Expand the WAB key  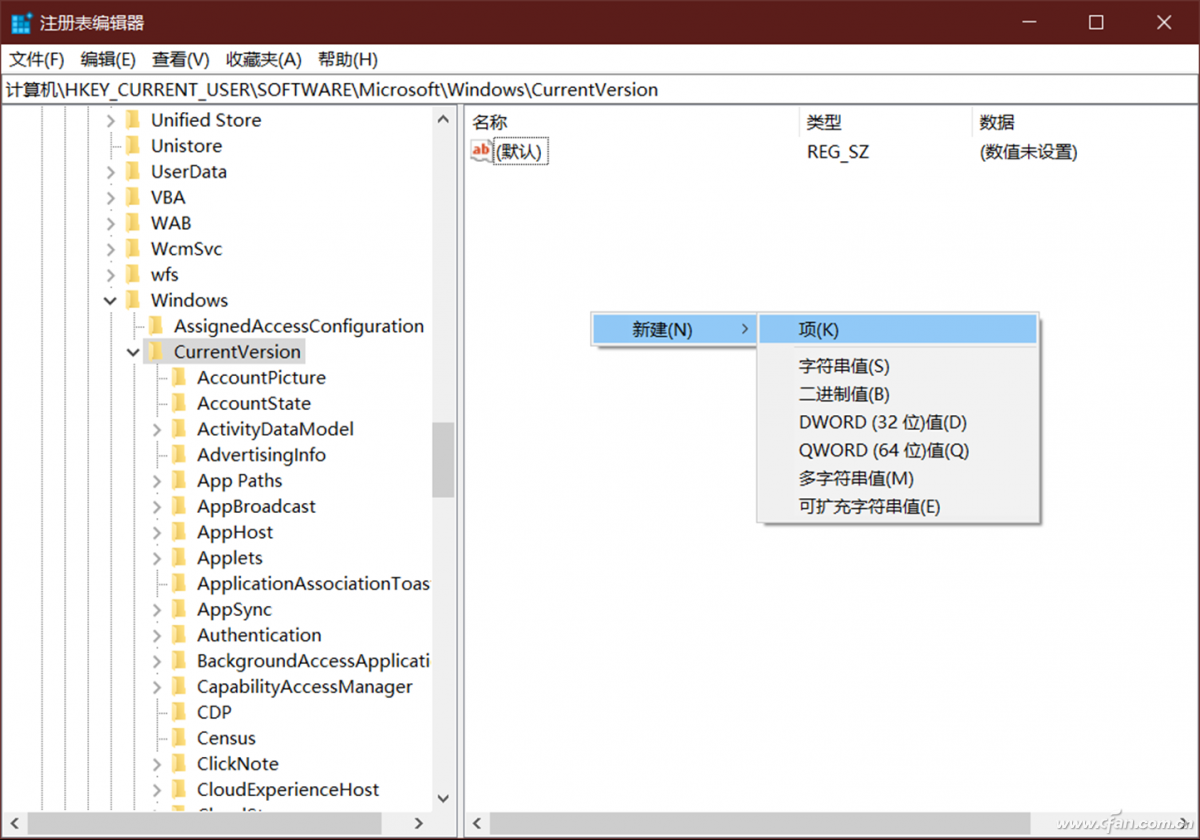coord(110,223)
